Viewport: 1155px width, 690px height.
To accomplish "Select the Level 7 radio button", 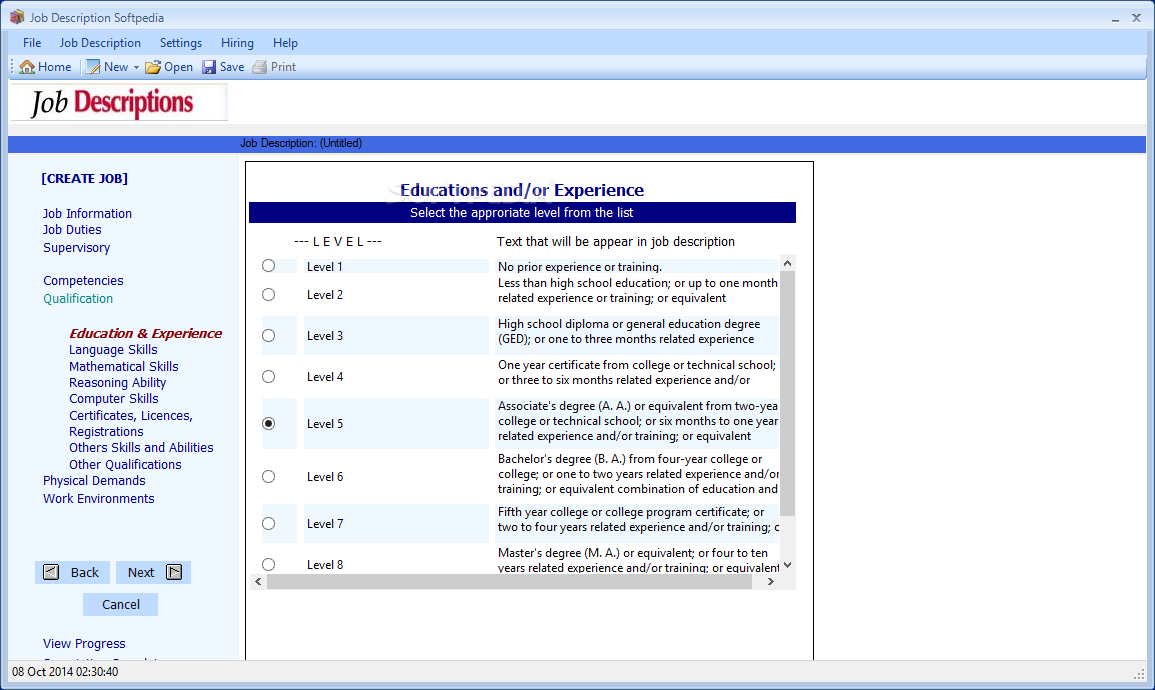I will pos(269,524).
